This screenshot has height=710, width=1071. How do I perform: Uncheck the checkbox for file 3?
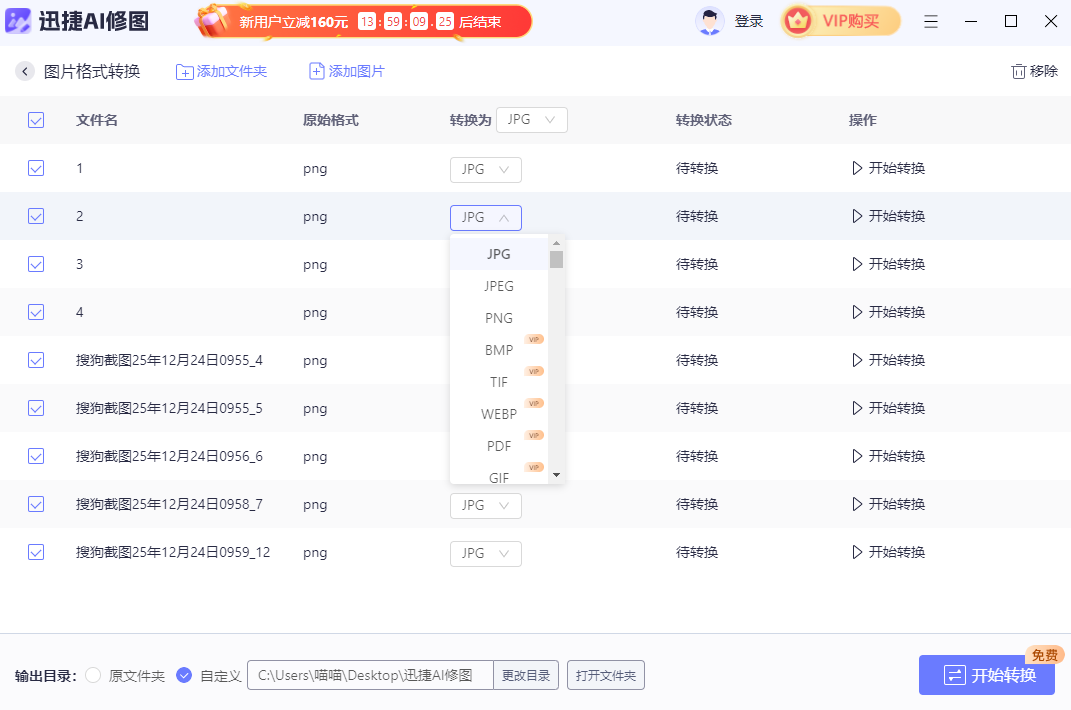(x=36, y=264)
